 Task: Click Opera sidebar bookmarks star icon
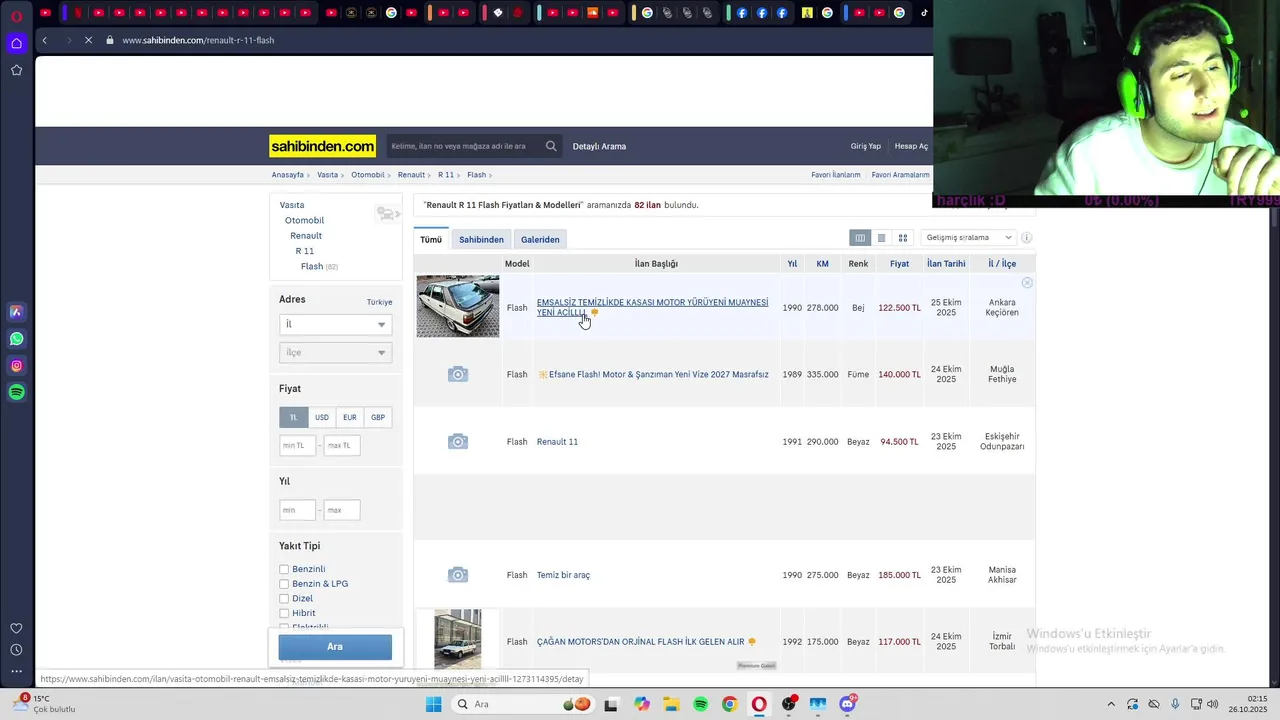16,70
